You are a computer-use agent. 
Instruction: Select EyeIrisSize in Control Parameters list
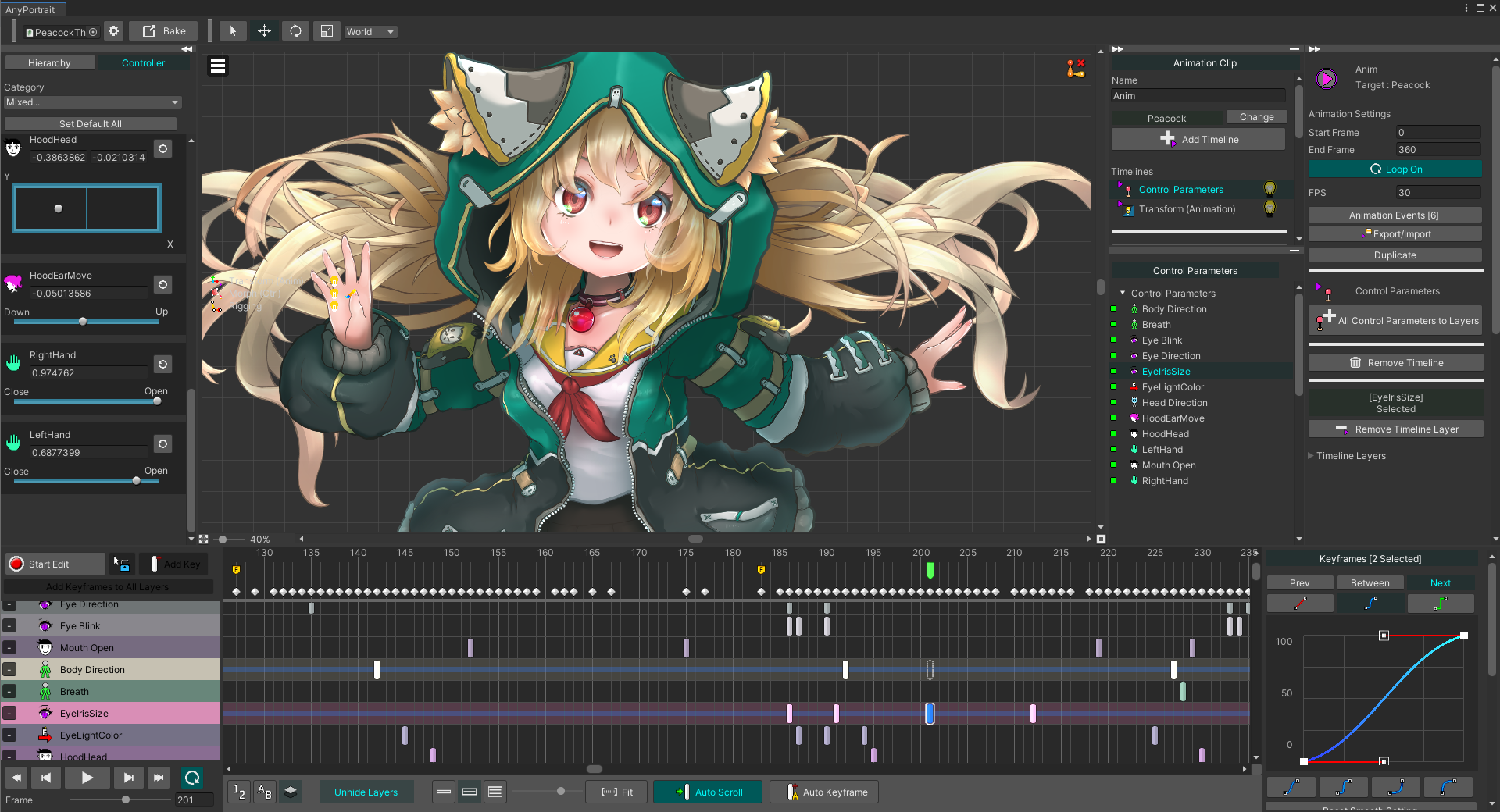pos(1166,372)
